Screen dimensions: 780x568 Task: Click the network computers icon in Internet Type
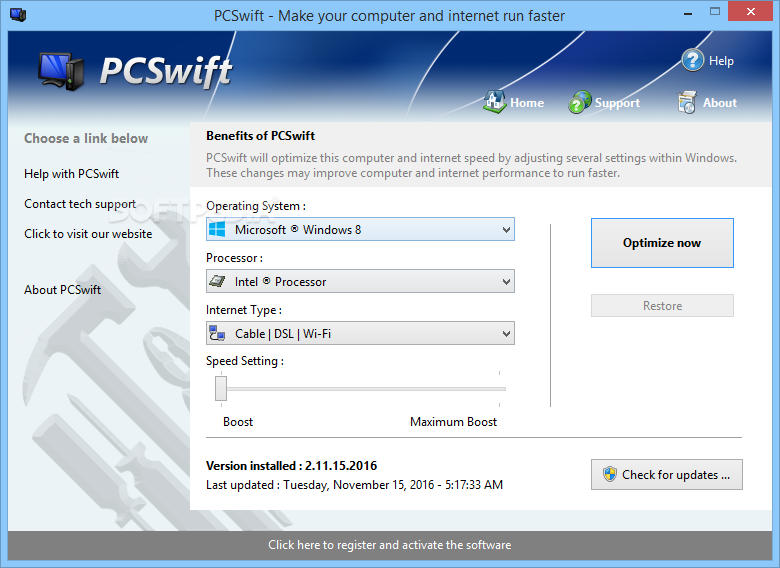[217, 333]
